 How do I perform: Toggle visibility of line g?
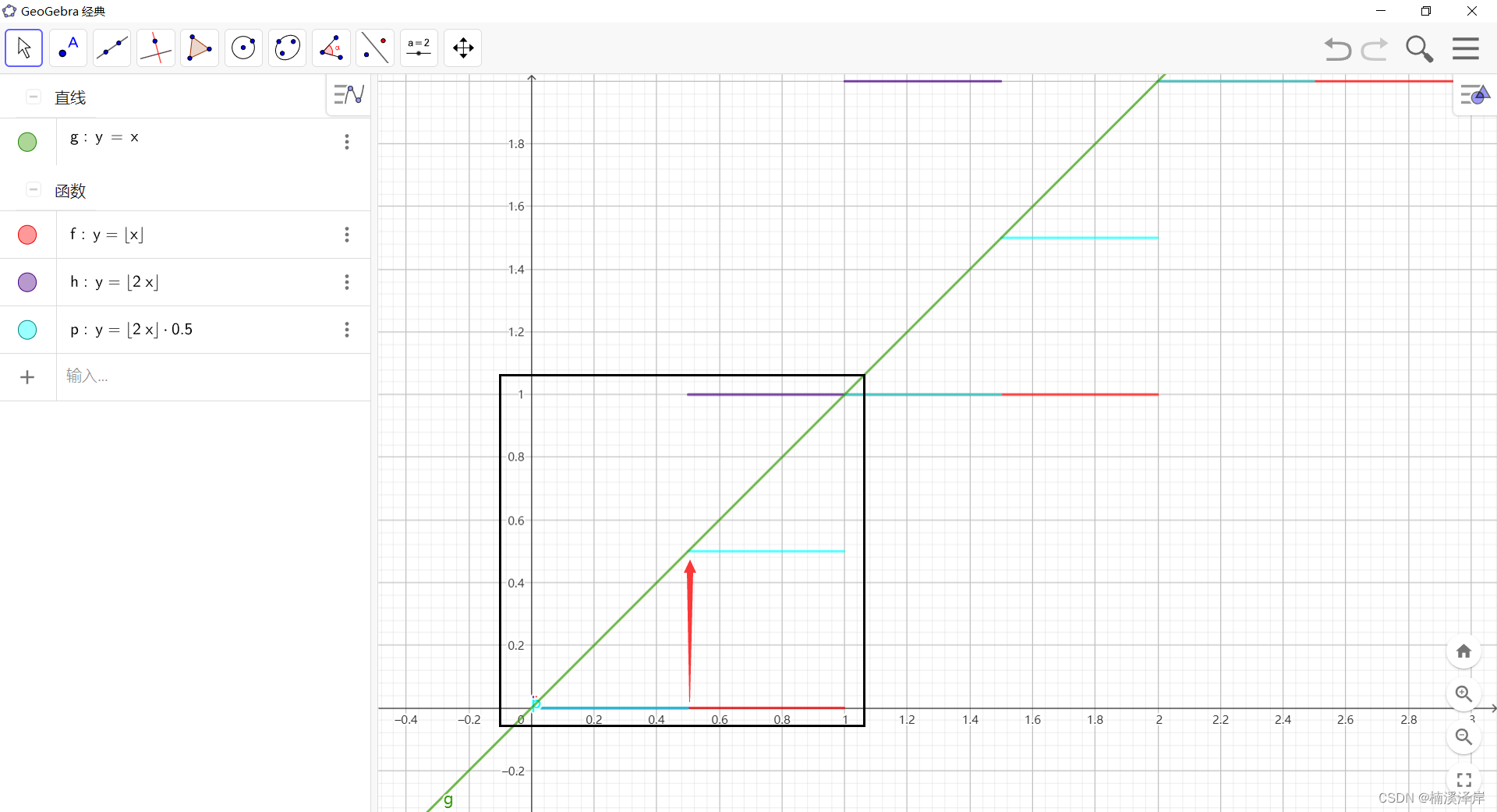(27, 142)
